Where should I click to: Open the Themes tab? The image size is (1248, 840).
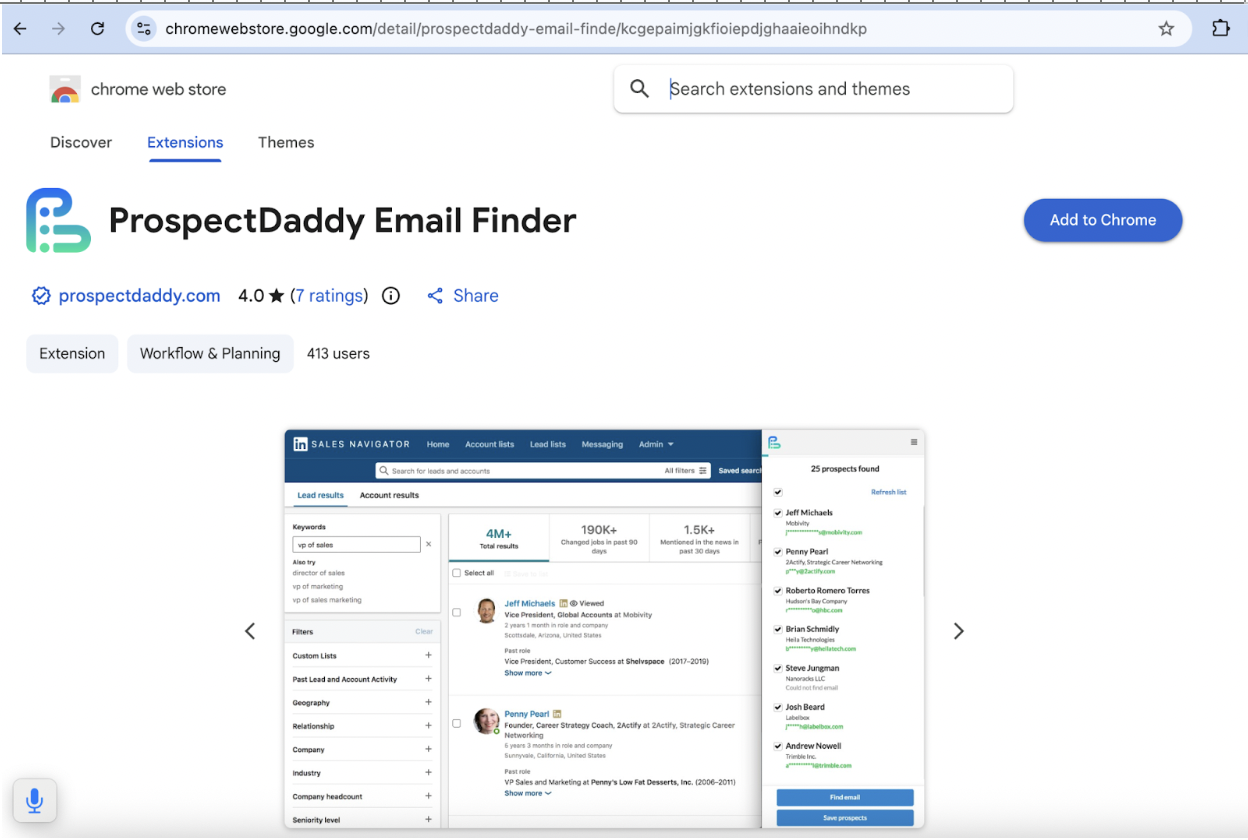286,142
